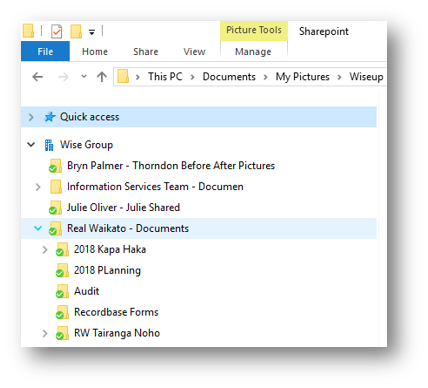Click synced folder icon for Audit
This screenshot has width=428, height=388.
62,292
